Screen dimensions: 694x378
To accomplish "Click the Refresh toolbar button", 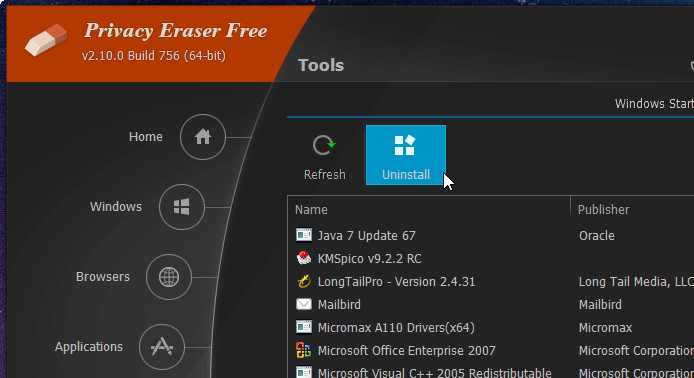I will click(324, 155).
